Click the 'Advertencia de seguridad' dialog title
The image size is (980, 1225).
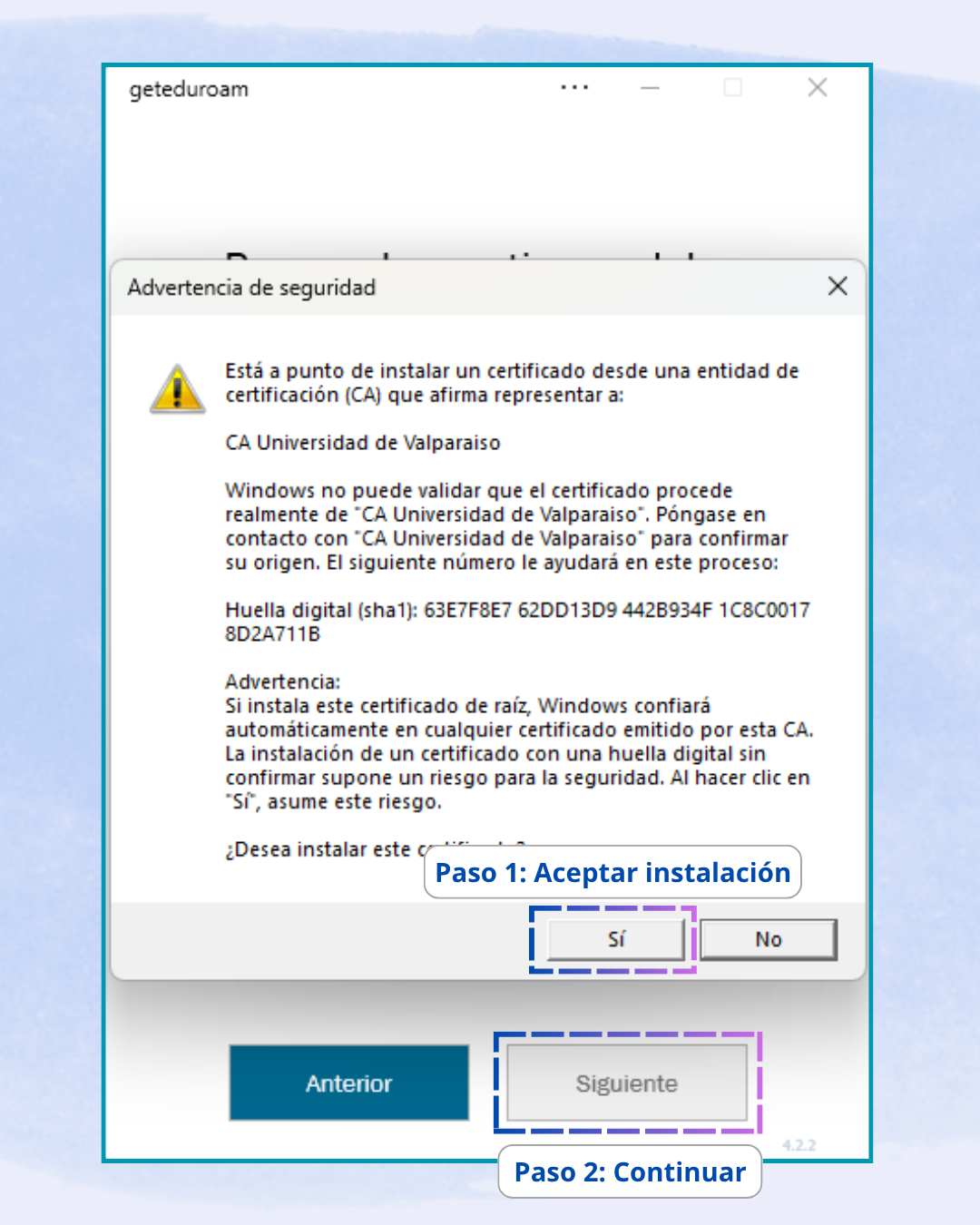click(x=251, y=288)
